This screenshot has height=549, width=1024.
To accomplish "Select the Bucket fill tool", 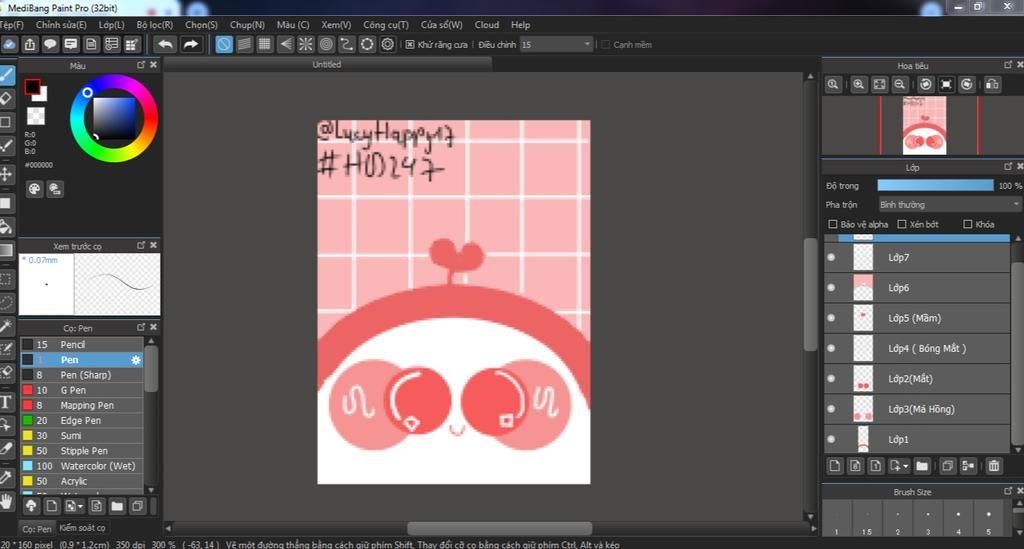I will point(7,227).
